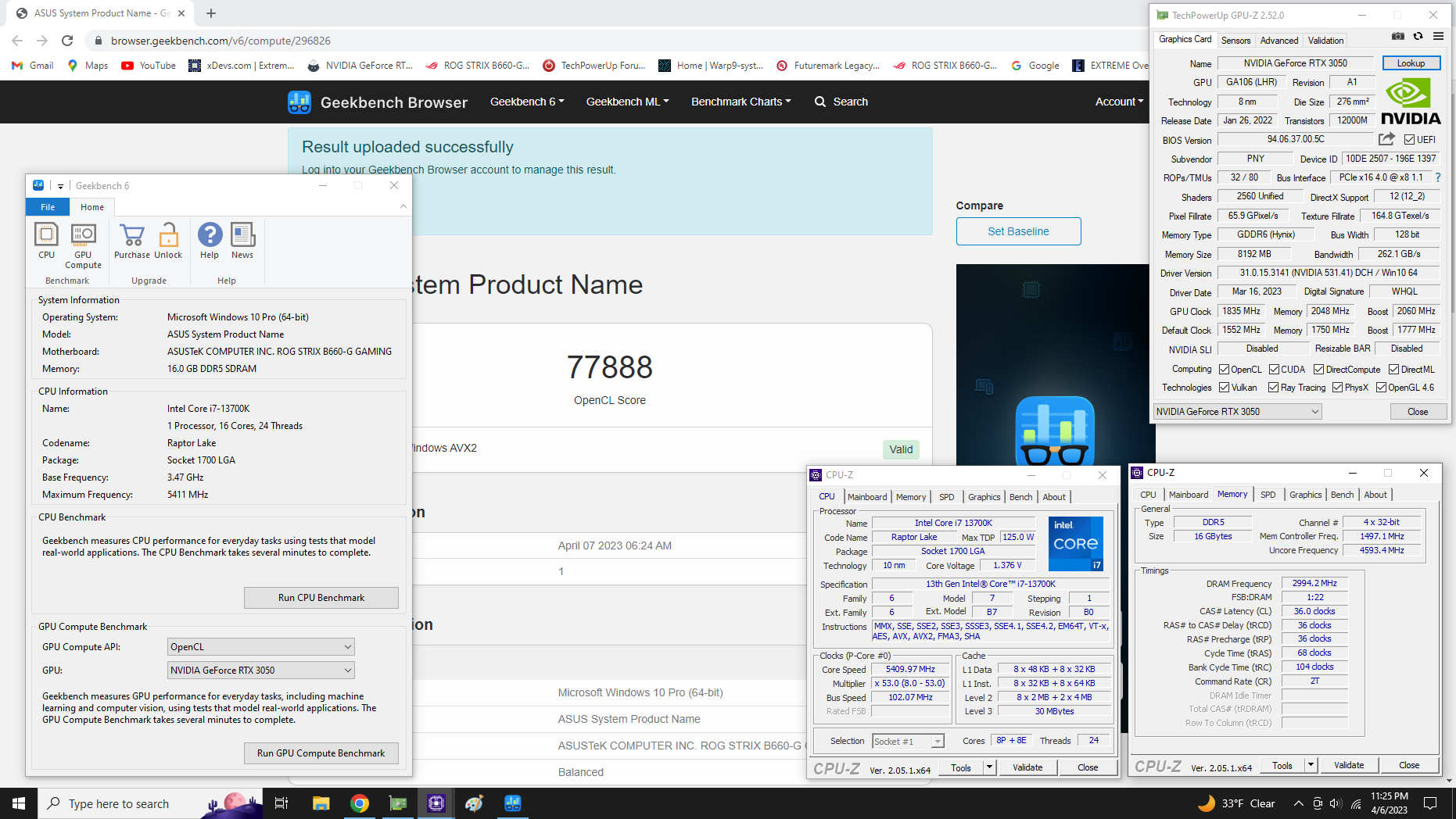Screen dimensions: 1456x819
Task: Click the CPU-Z icon on the taskbar
Action: (x=436, y=803)
